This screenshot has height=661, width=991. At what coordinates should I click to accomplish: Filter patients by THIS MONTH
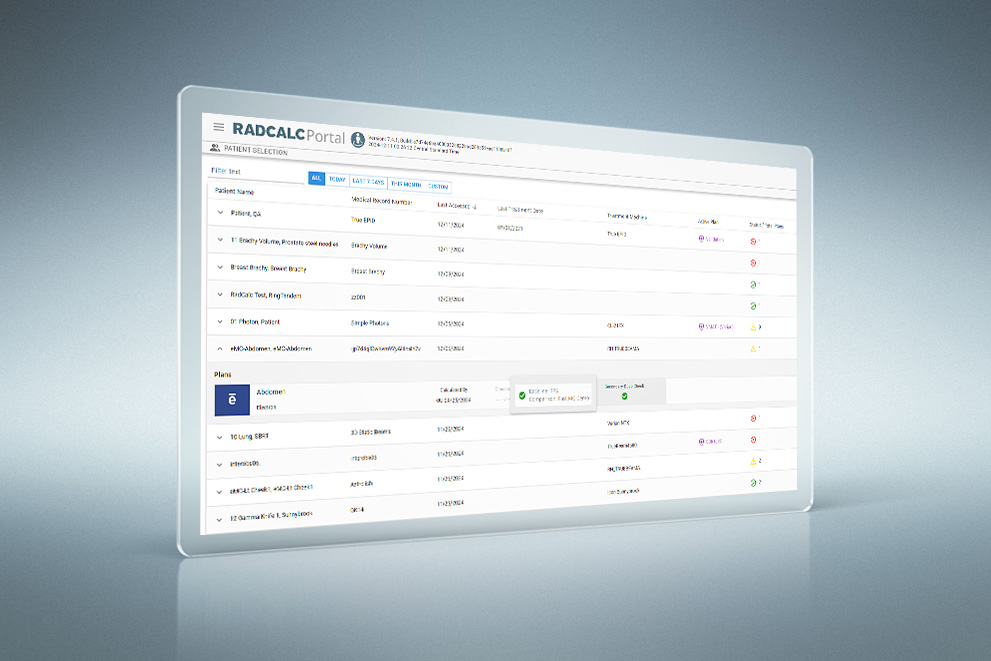click(x=406, y=184)
